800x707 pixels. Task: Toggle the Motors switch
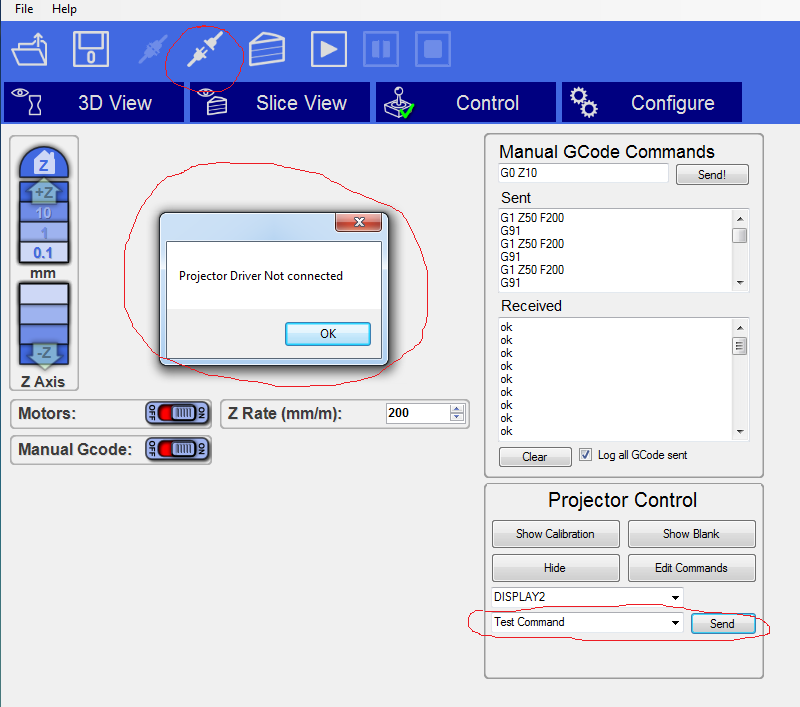[x=176, y=413]
